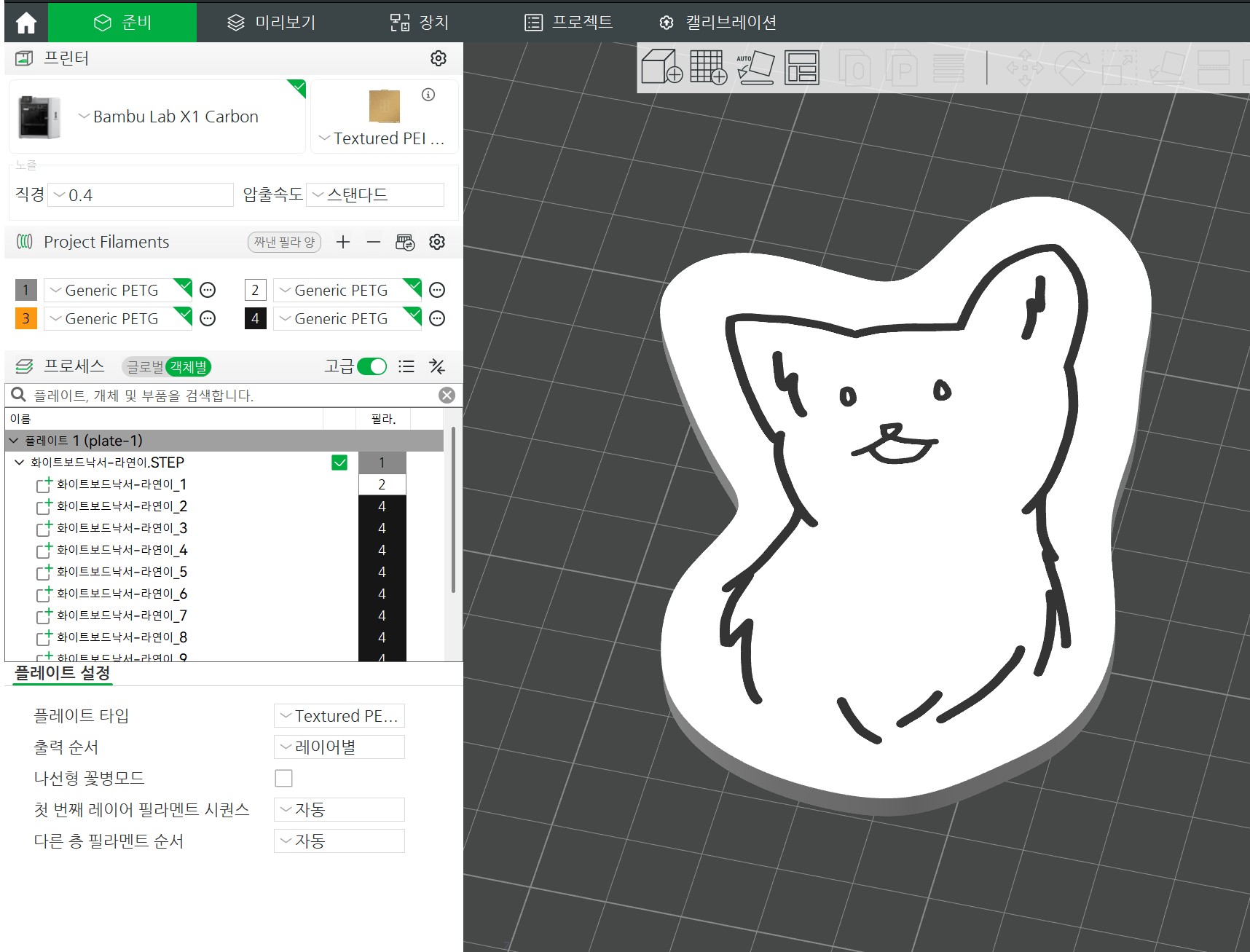The height and width of the screenshot is (952, 1250).
Task: Open filament 4 Generic PETG dropdown
Action: coord(347,318)
